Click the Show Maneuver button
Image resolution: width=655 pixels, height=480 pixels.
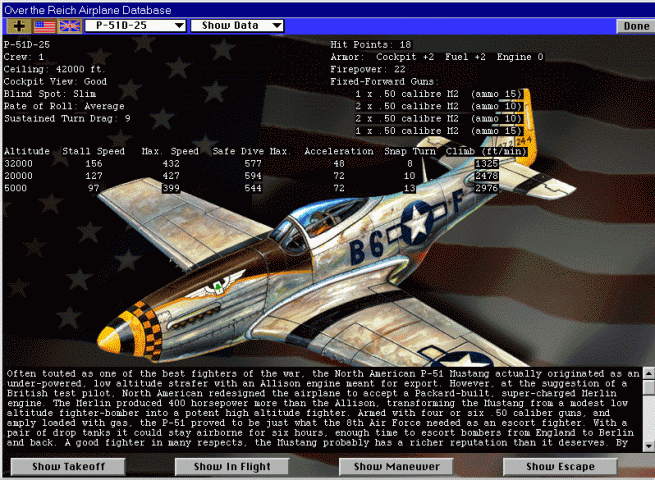pyautogui.click(x=396, y=467)
